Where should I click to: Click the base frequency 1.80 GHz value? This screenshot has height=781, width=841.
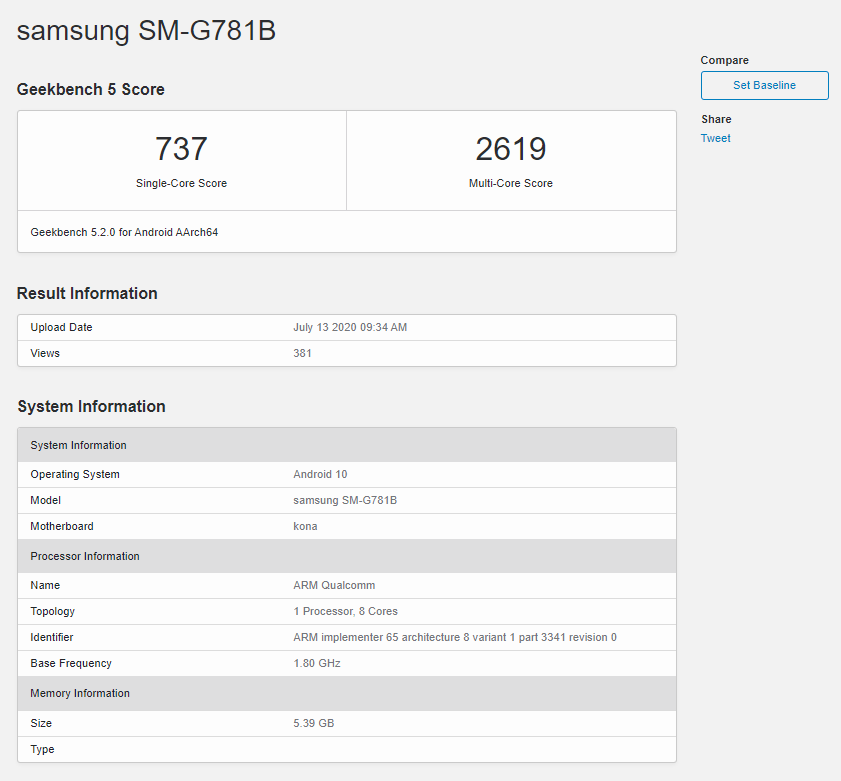click(317, 664)
